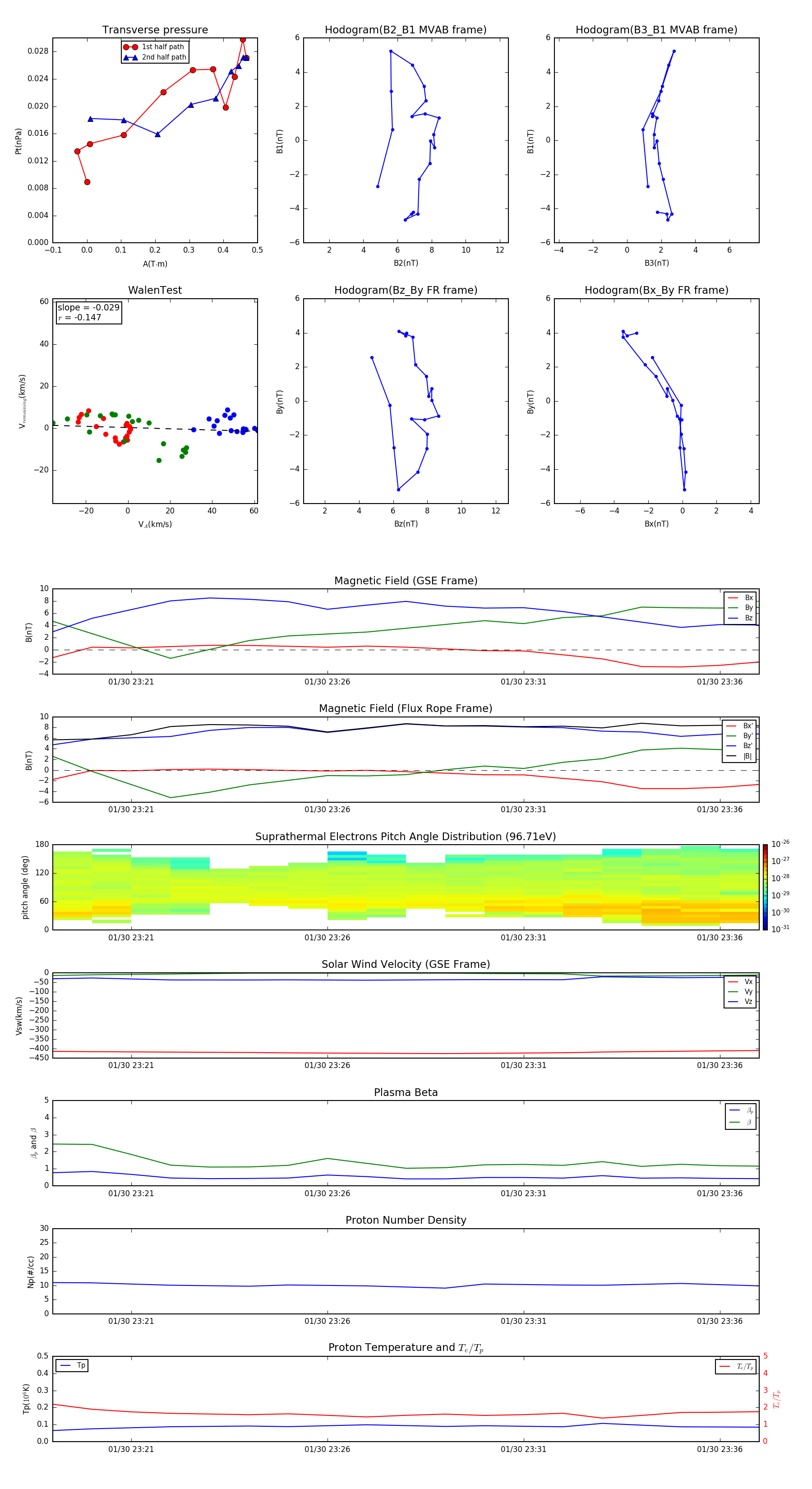The image size is (812, 1489).
Task: Select the βp entry in Plasma Beta legend
Action: pyautogui.click(x=741, y=1110)
